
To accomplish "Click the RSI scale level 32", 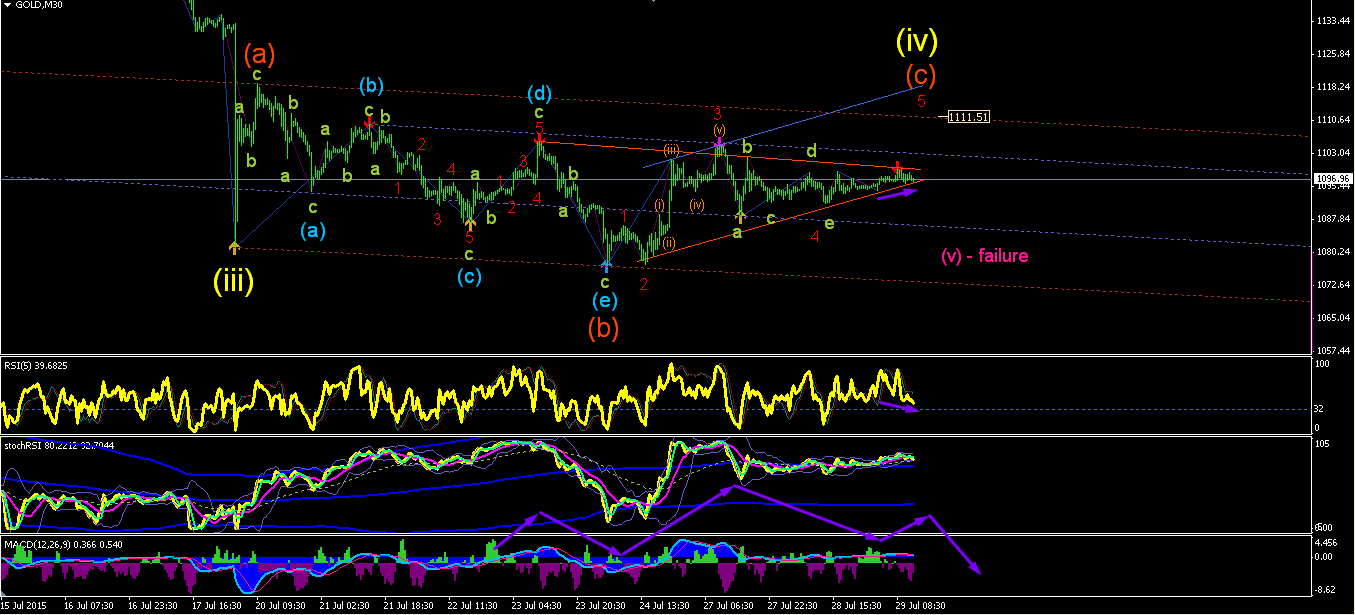I will tap(1321, 408).
